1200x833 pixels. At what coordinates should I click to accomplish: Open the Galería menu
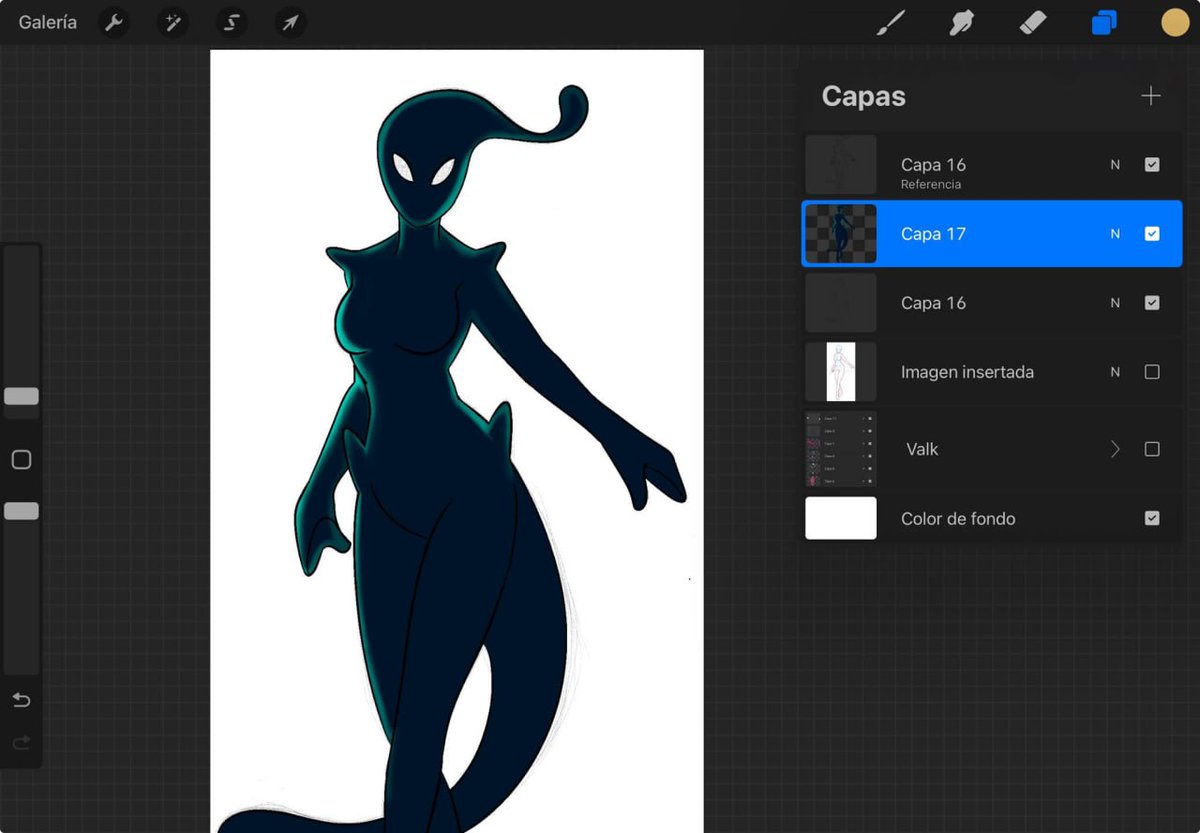(x=47, y=22)
